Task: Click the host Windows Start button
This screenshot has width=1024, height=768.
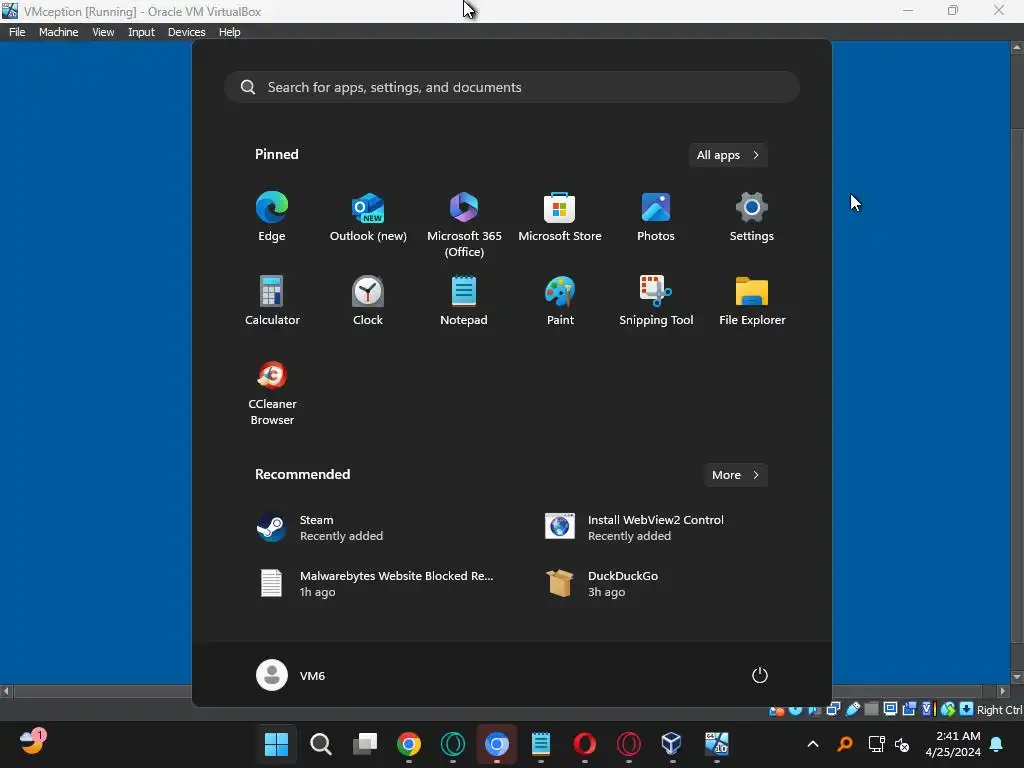Action: 276,744
